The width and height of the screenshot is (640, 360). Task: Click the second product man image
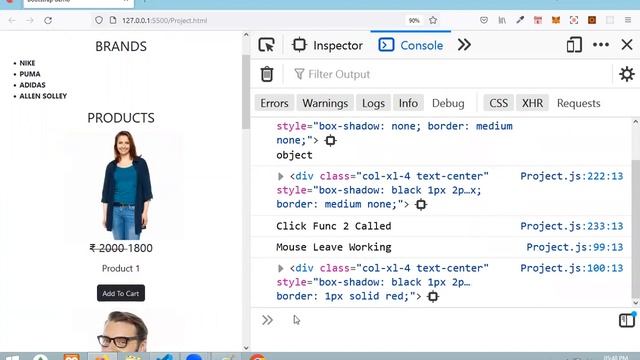(122, 331)
